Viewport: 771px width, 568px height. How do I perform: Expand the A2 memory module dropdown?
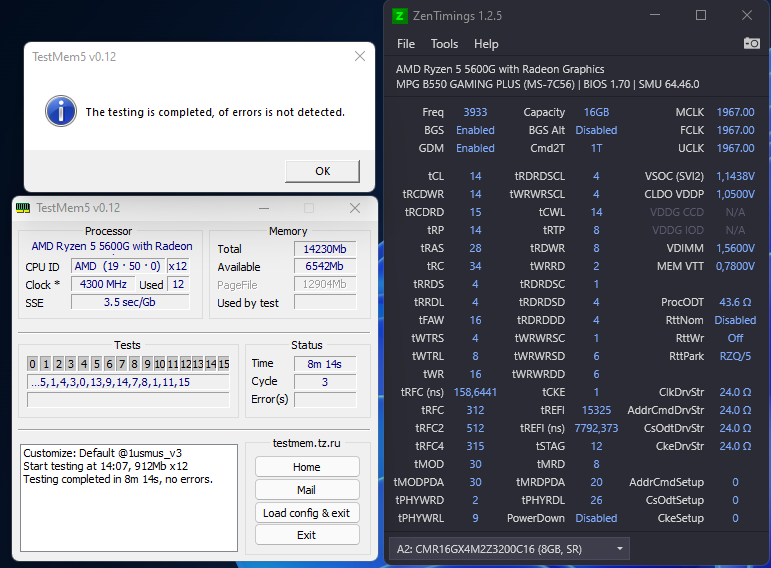(x=620, y=549)
